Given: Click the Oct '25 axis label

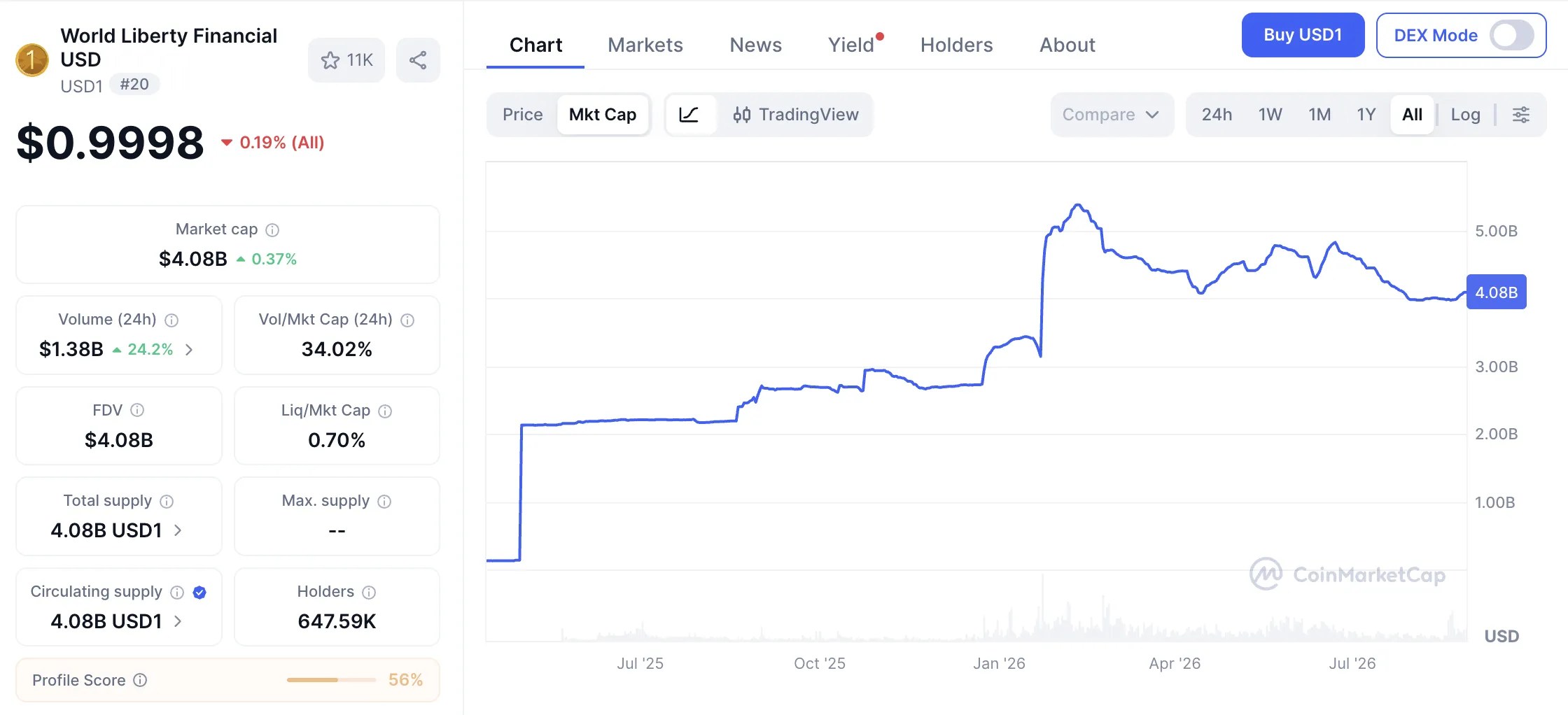Looking at the screenshot, I should 820,663.
